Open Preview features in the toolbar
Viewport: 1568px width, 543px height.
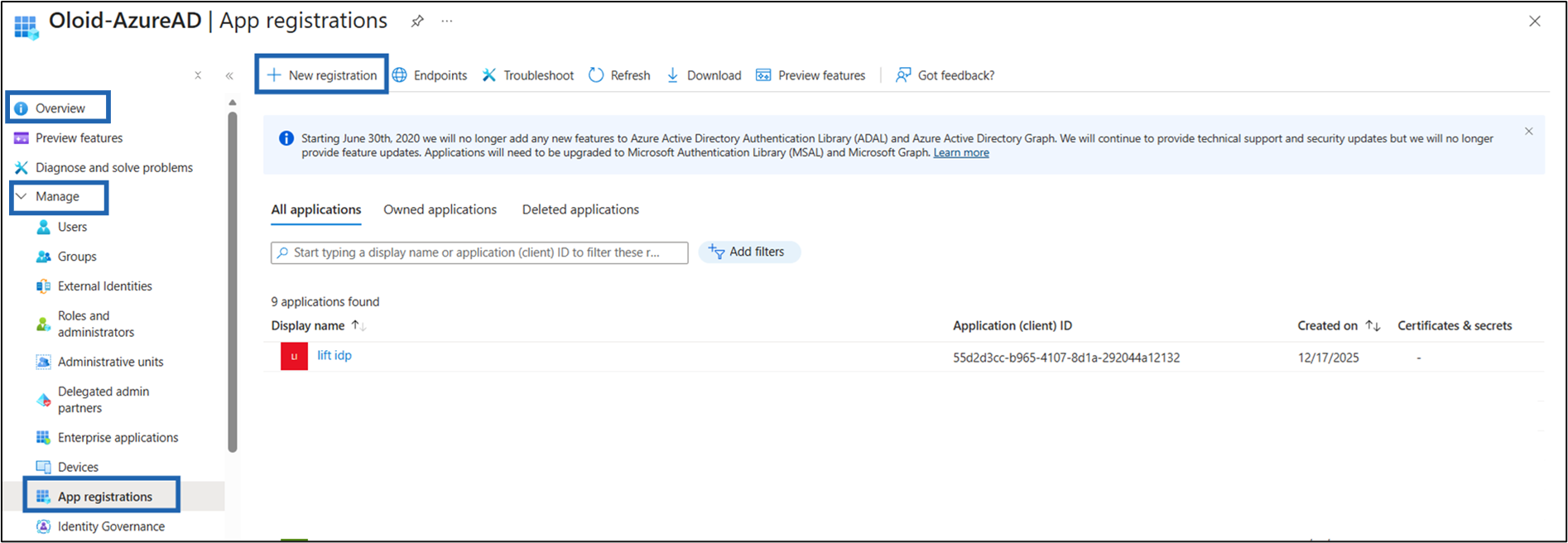[x=810, y=75]
